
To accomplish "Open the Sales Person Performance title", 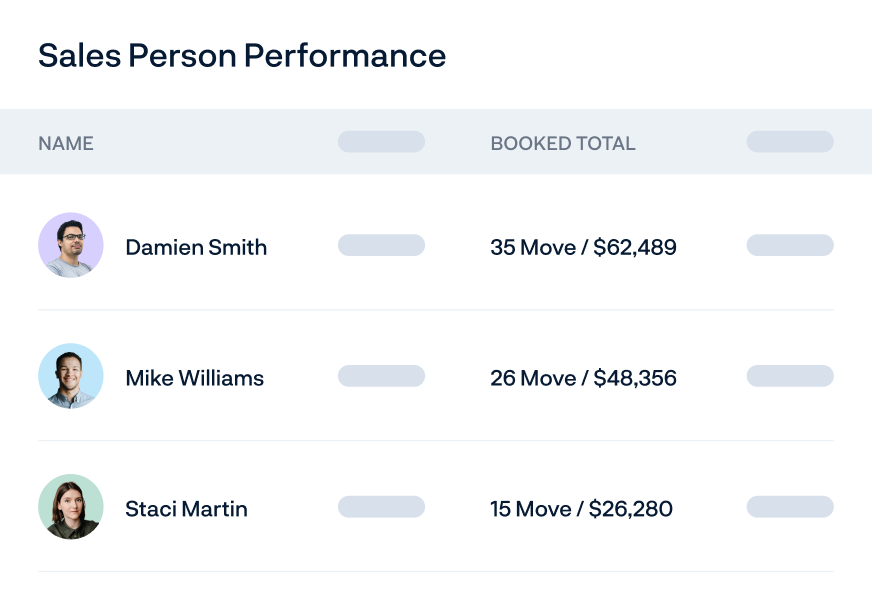I will pos(241,56).
